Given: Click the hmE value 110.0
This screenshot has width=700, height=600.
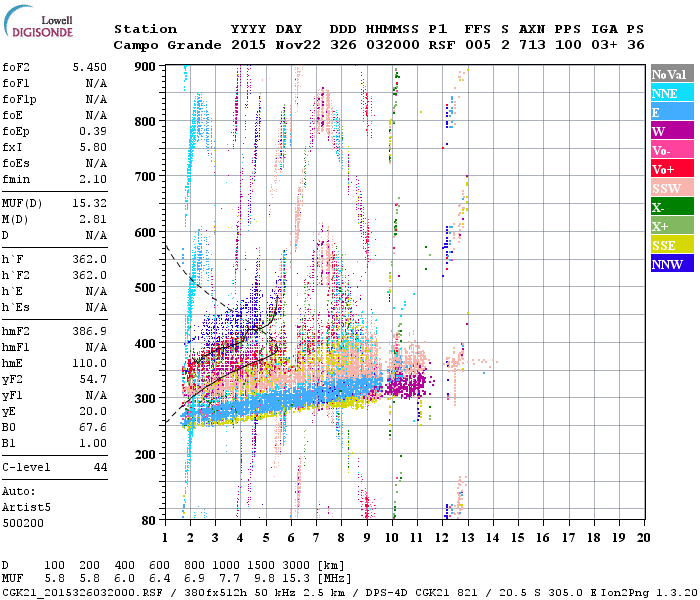Looking at the screenshot, I should pyautogui.click(x=90, y=363).
